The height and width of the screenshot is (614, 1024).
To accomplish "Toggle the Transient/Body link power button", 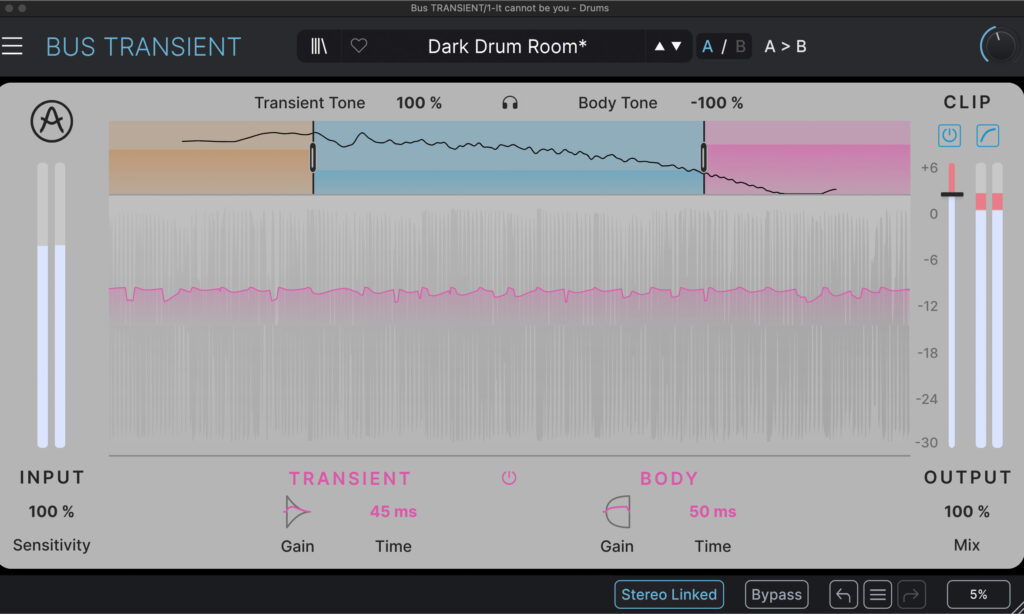I will [x=509, y=478].
